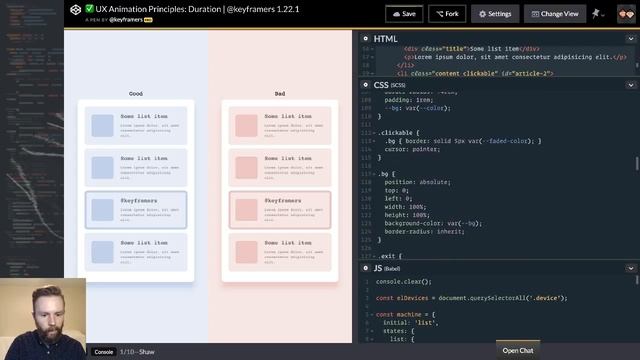Click the position: absolute; CSS line
Viewport: 640px width, 360px height.
click(417, 182)
